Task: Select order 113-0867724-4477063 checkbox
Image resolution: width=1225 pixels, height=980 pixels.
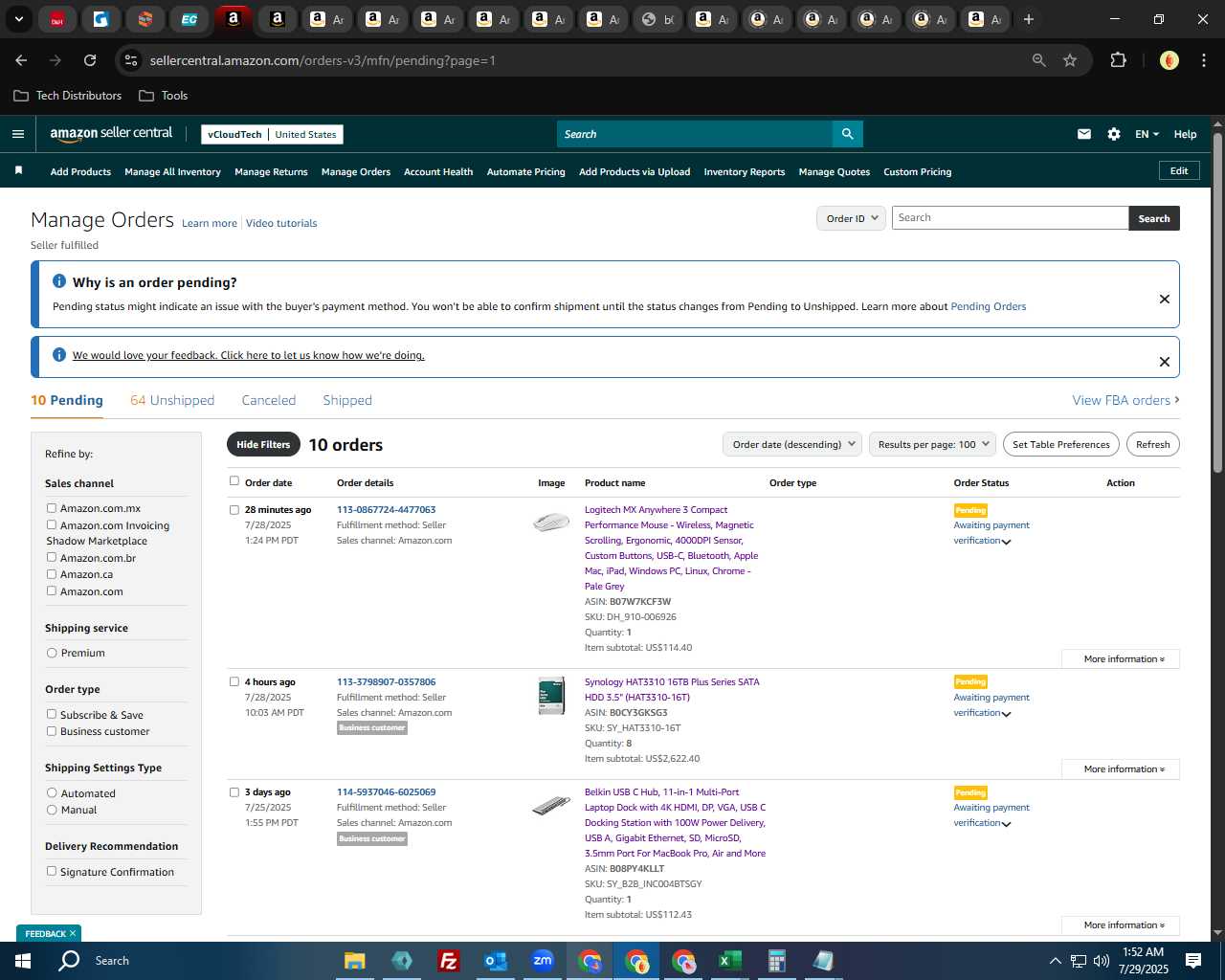Action: [x=234, y=510]
